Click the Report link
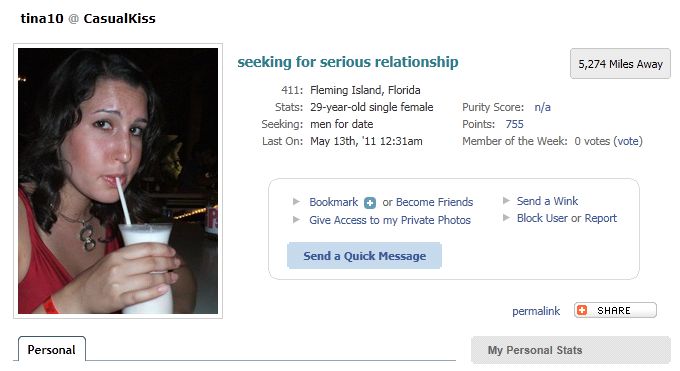 click(x=601, y=218)
